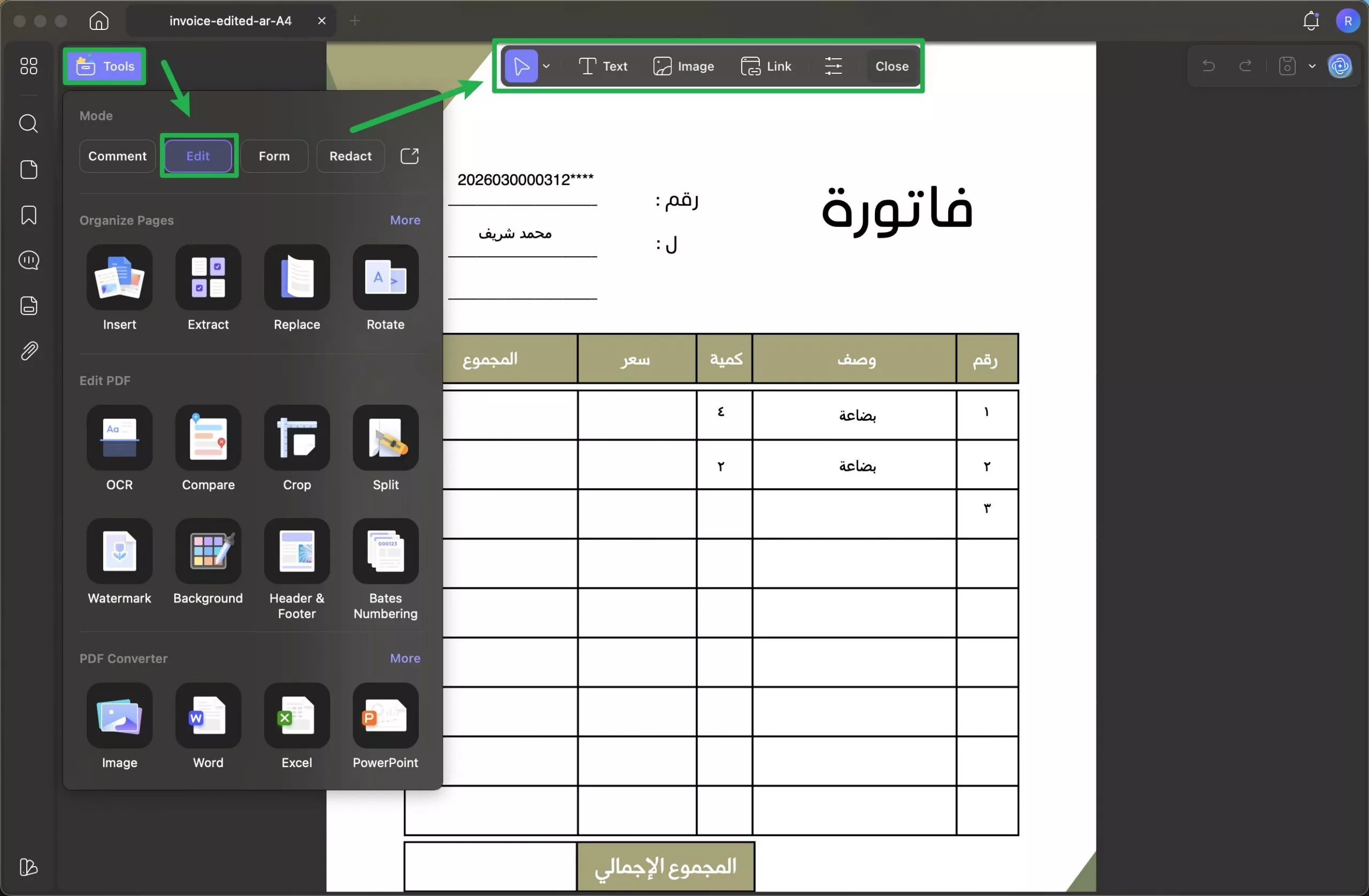Undo the last edit

tap(1209, 66)
